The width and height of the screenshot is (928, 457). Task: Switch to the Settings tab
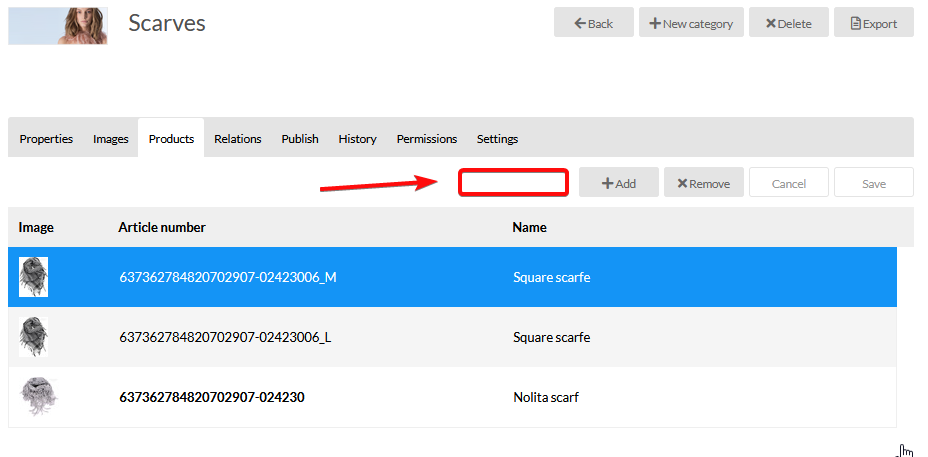pos(497,139)
